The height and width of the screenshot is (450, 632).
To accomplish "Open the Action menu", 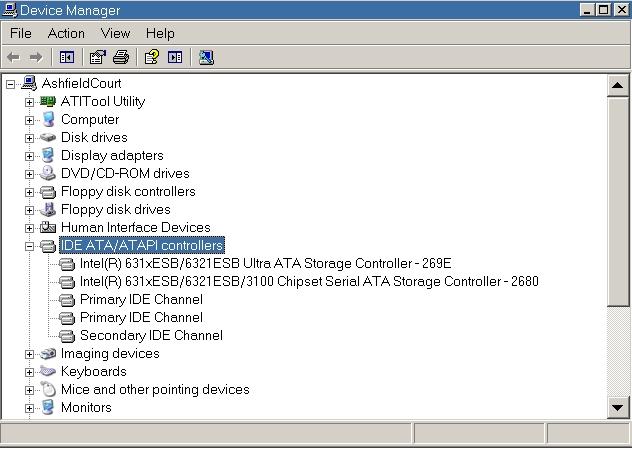I will coord(66,33).
